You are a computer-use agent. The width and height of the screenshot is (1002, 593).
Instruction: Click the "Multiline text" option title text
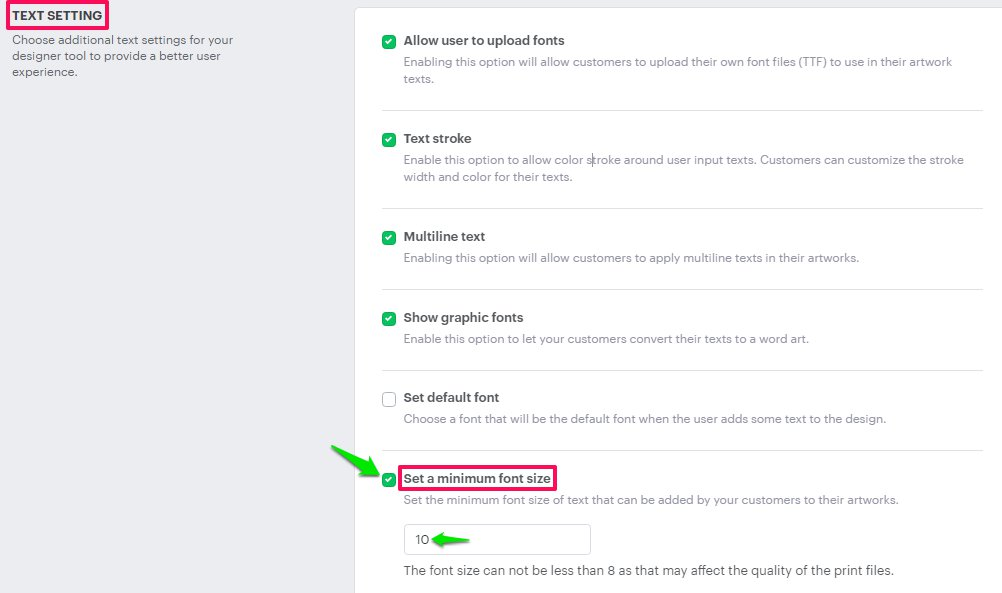tap(444, 237)
